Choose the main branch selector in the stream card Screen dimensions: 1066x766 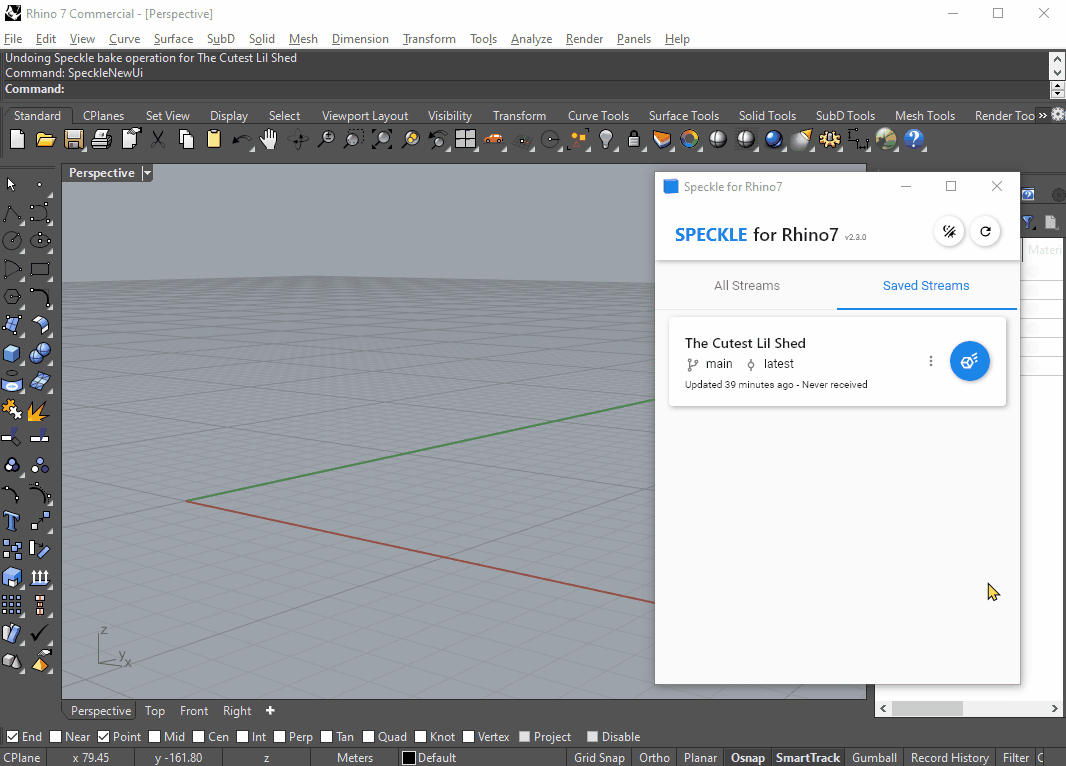[710, 364]
